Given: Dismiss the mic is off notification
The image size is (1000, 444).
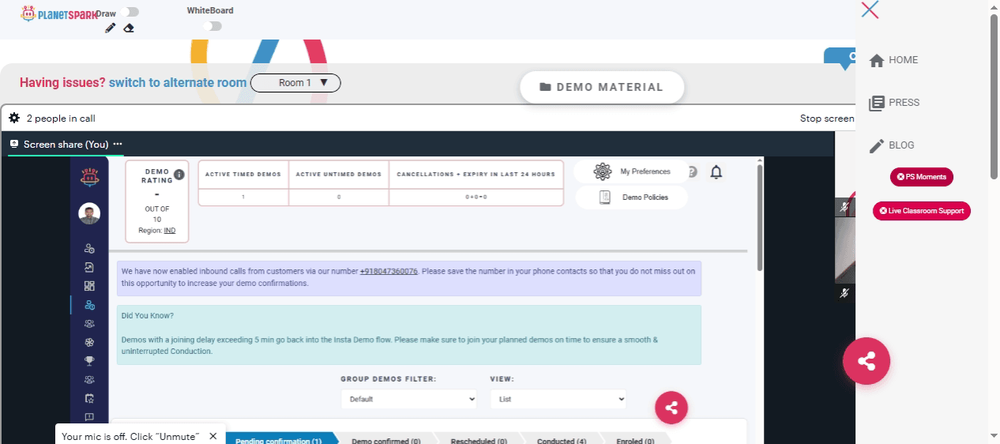Looking at the screenshot, I should (213, 436).
